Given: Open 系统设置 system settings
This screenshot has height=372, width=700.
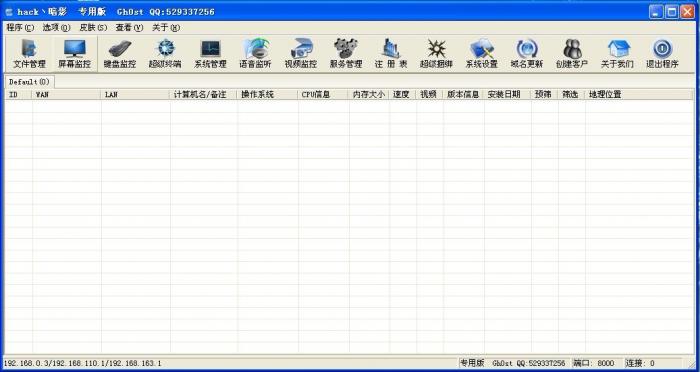Looking at the screenshot, I should pyautogui.click(x=482, y=54).
